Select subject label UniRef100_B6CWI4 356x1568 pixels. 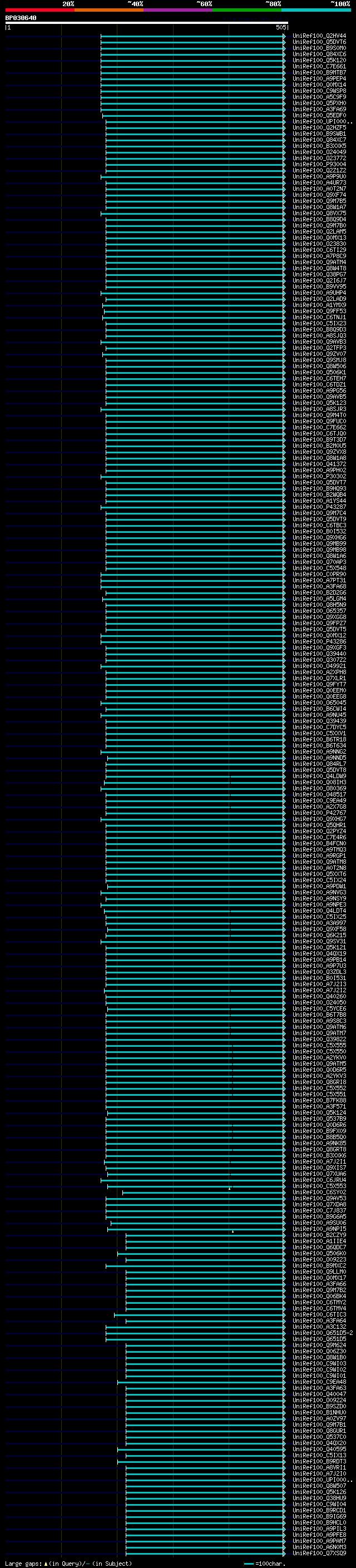(x=319, y=709)
